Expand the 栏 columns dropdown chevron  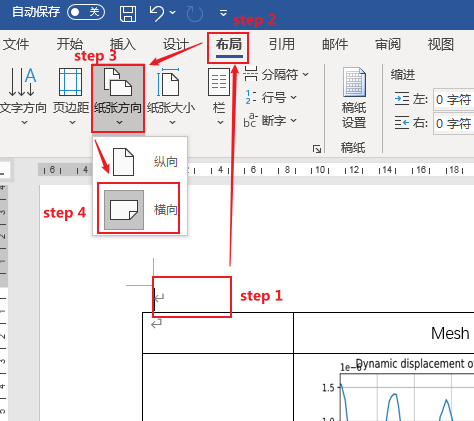[x=220, y=123]
